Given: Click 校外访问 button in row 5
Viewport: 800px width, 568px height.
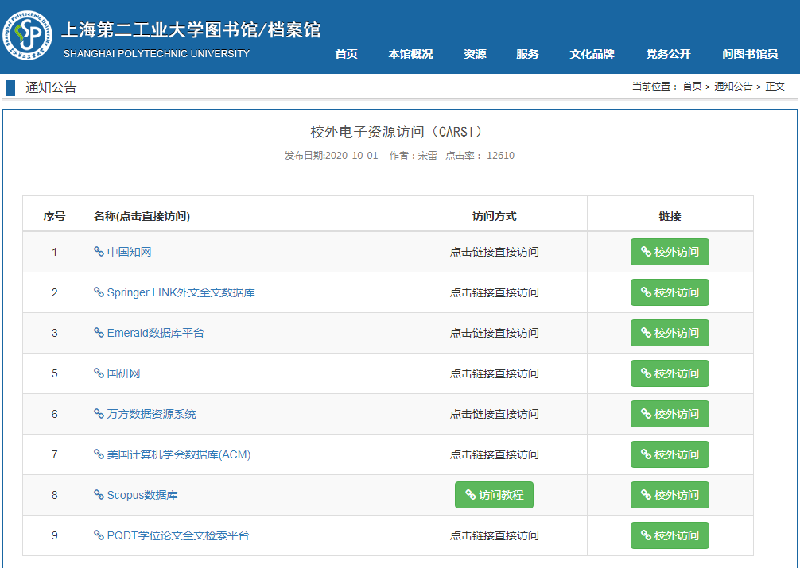Looking at the screenshot, I should pos(669,373).
